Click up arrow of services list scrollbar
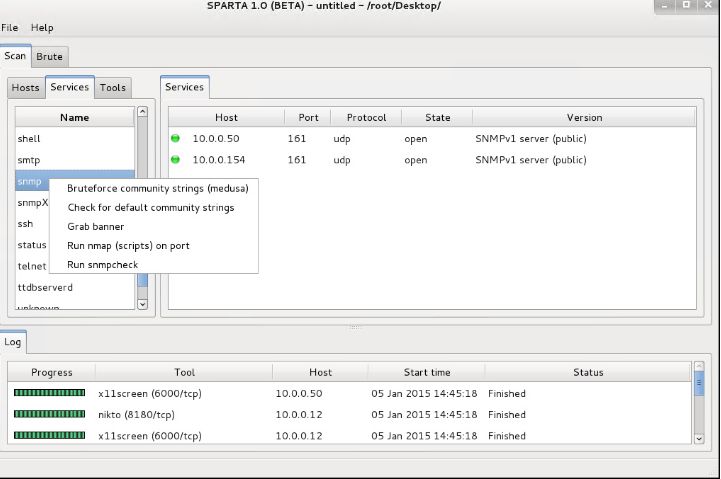 click(x=142, y=113)
